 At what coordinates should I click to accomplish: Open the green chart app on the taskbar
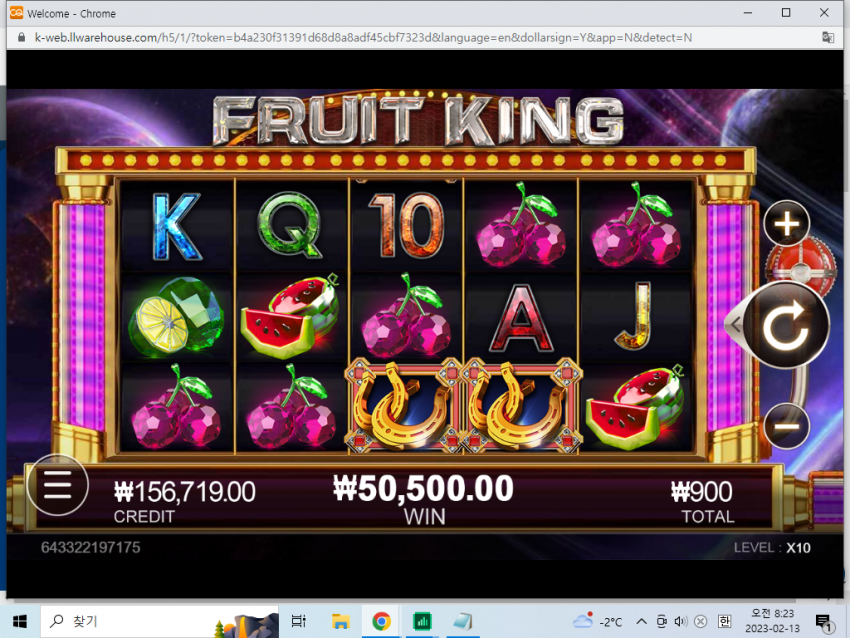[422, 621]
